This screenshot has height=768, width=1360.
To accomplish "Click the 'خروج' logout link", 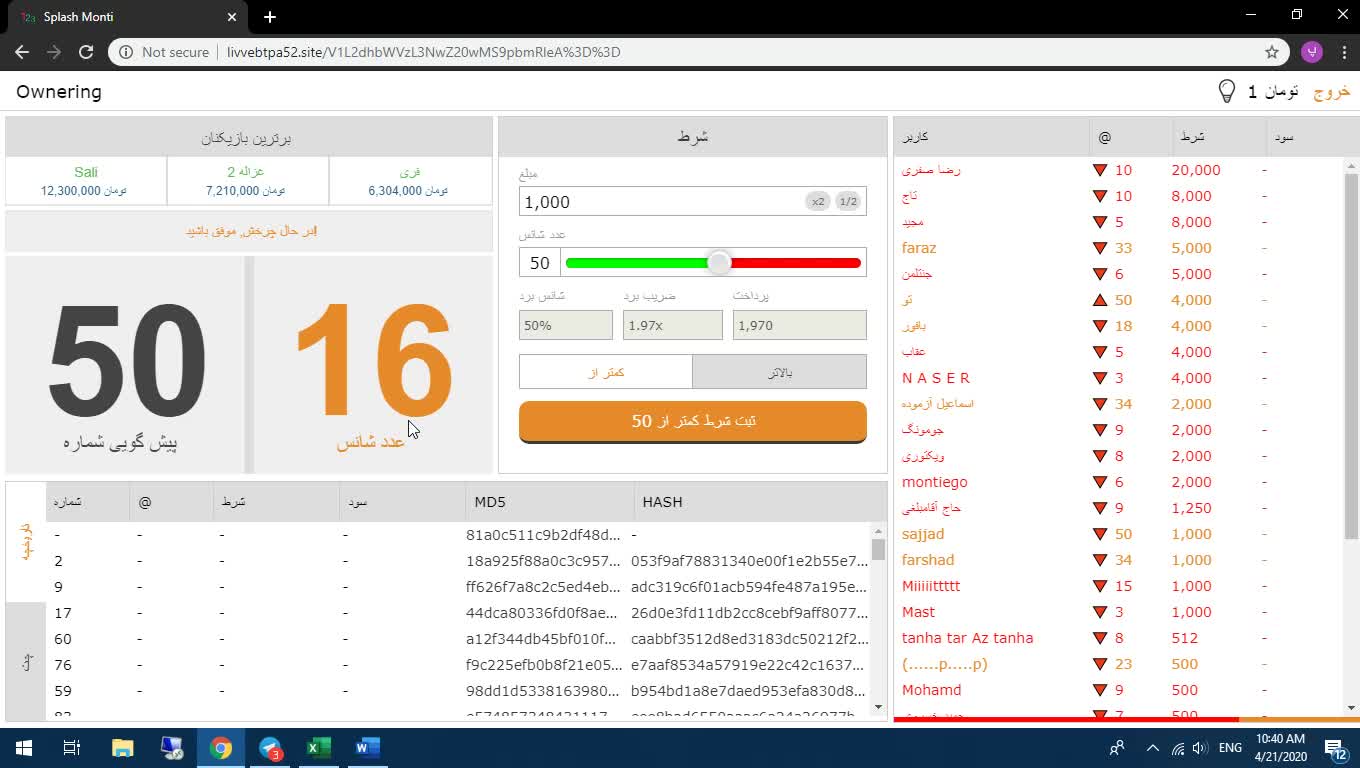I will (1331, 92).
